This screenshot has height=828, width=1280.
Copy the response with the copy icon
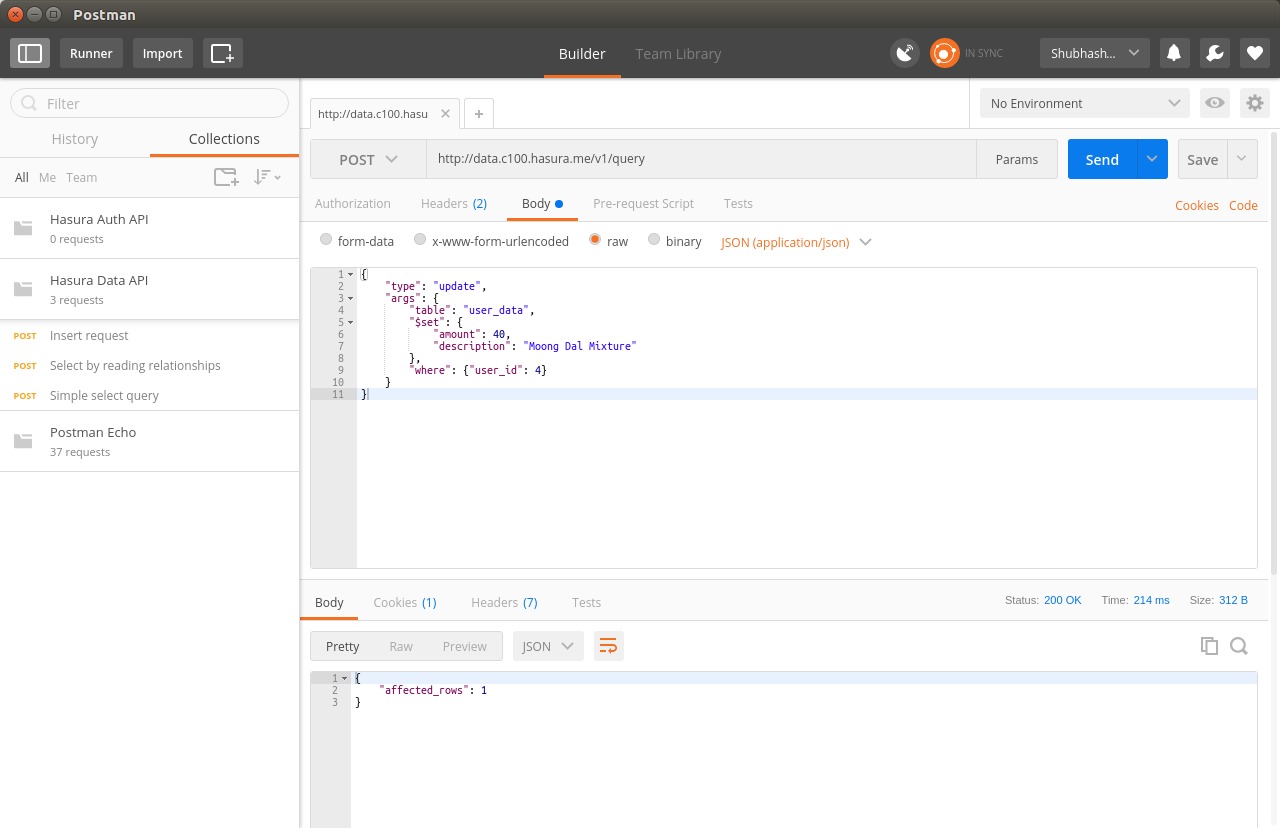tap(1209, 646)
